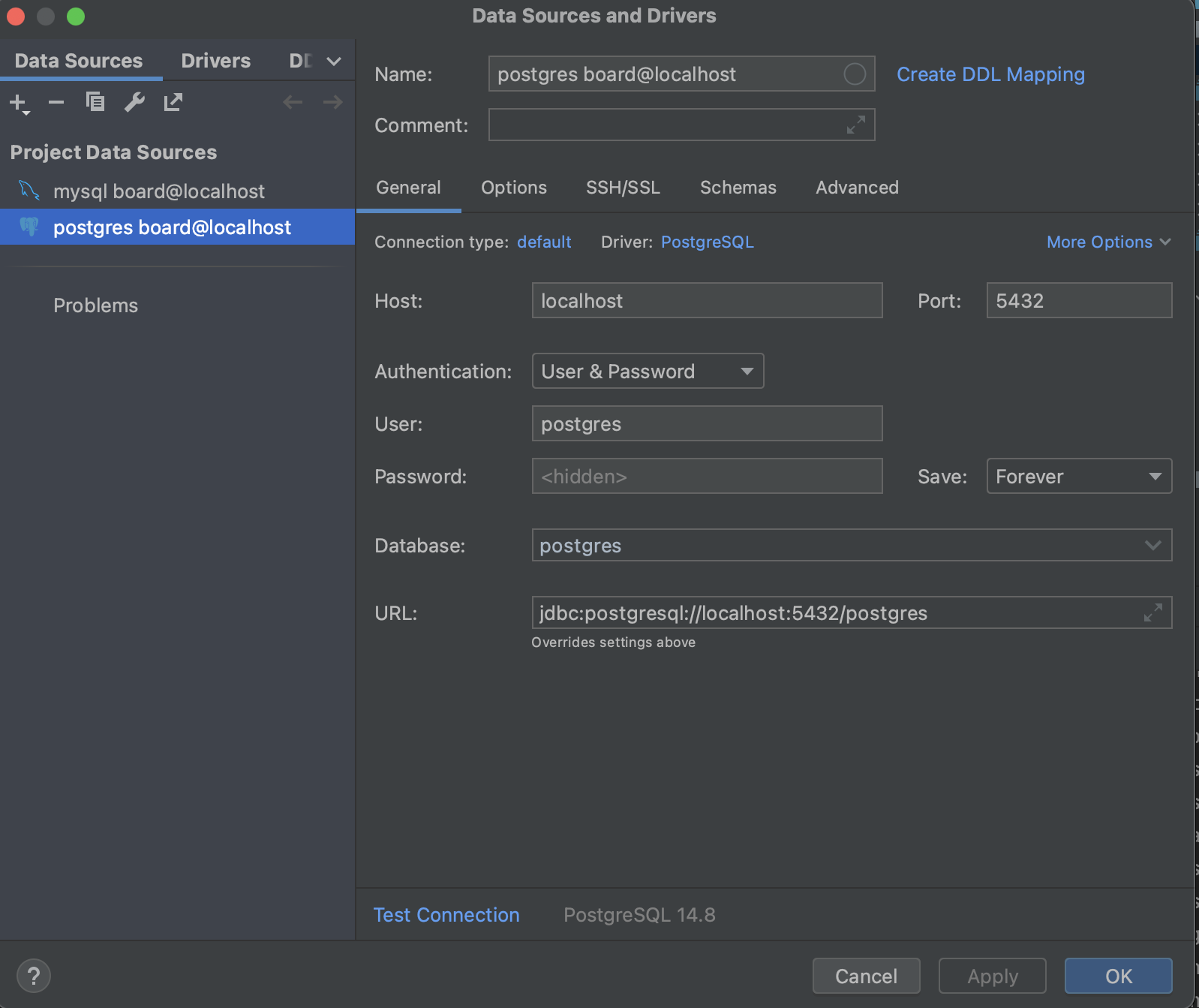Open the Schemas tab

coord(738,188)
